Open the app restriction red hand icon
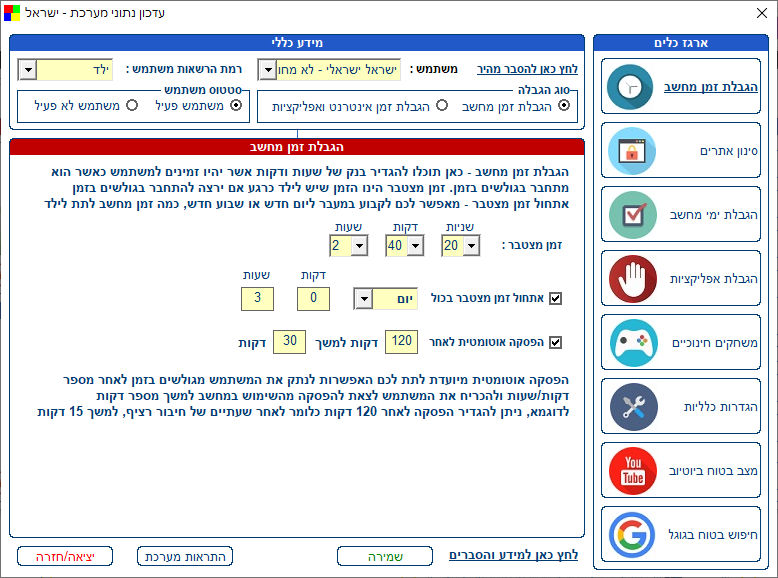The height and width of the screenshot is (578, 778). [633, 279]
